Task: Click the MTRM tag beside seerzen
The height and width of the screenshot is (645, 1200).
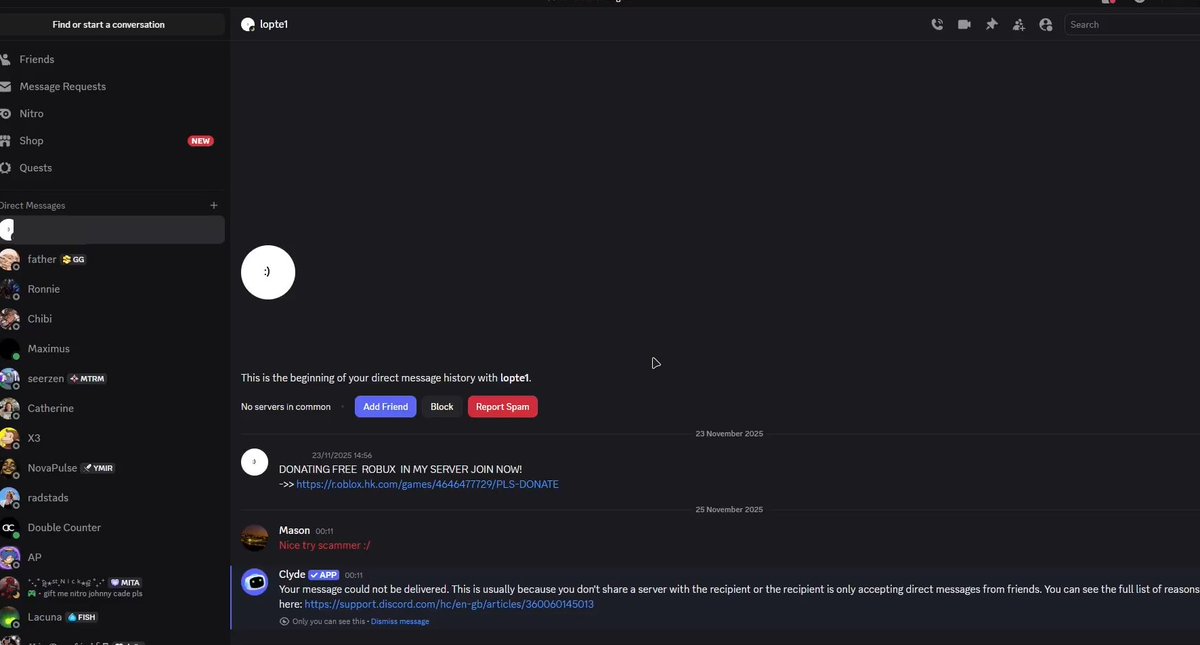Action: coord(87,379)
